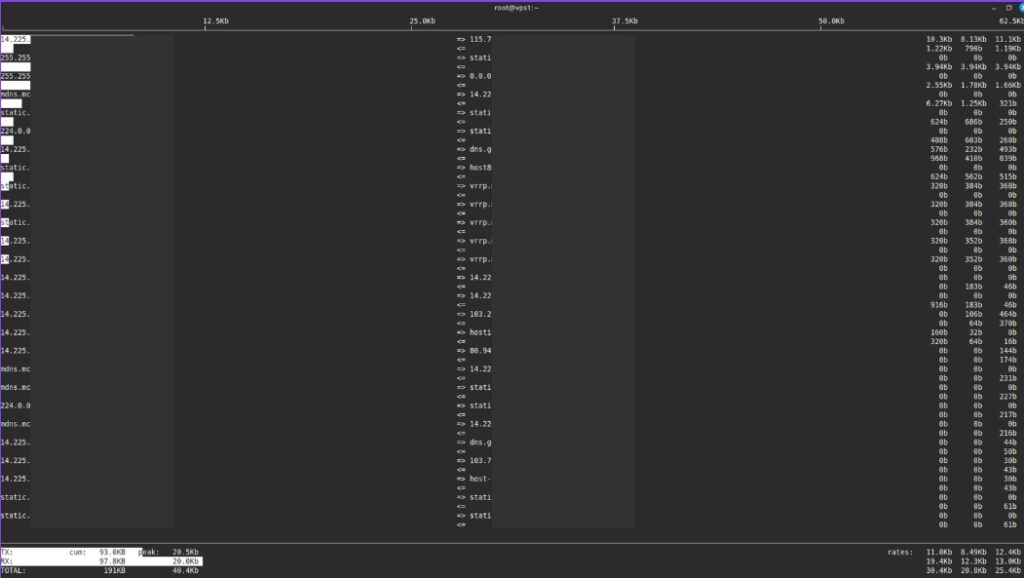Select the cumulative TX value 93.0KB
The image size is (1024, 578).
point(112,552)
